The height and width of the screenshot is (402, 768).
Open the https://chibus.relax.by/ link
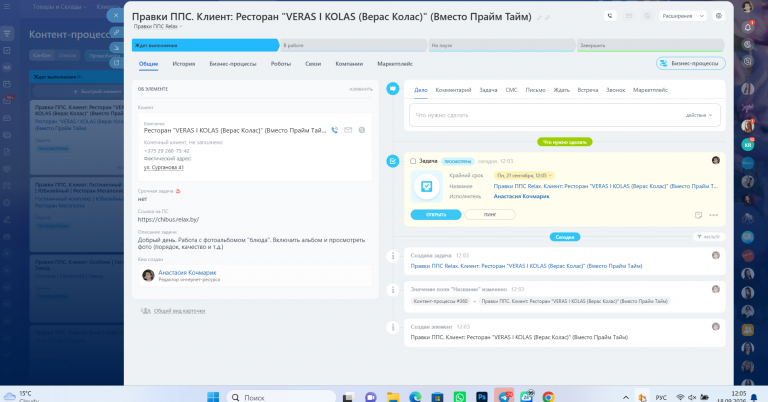(168, 219)
